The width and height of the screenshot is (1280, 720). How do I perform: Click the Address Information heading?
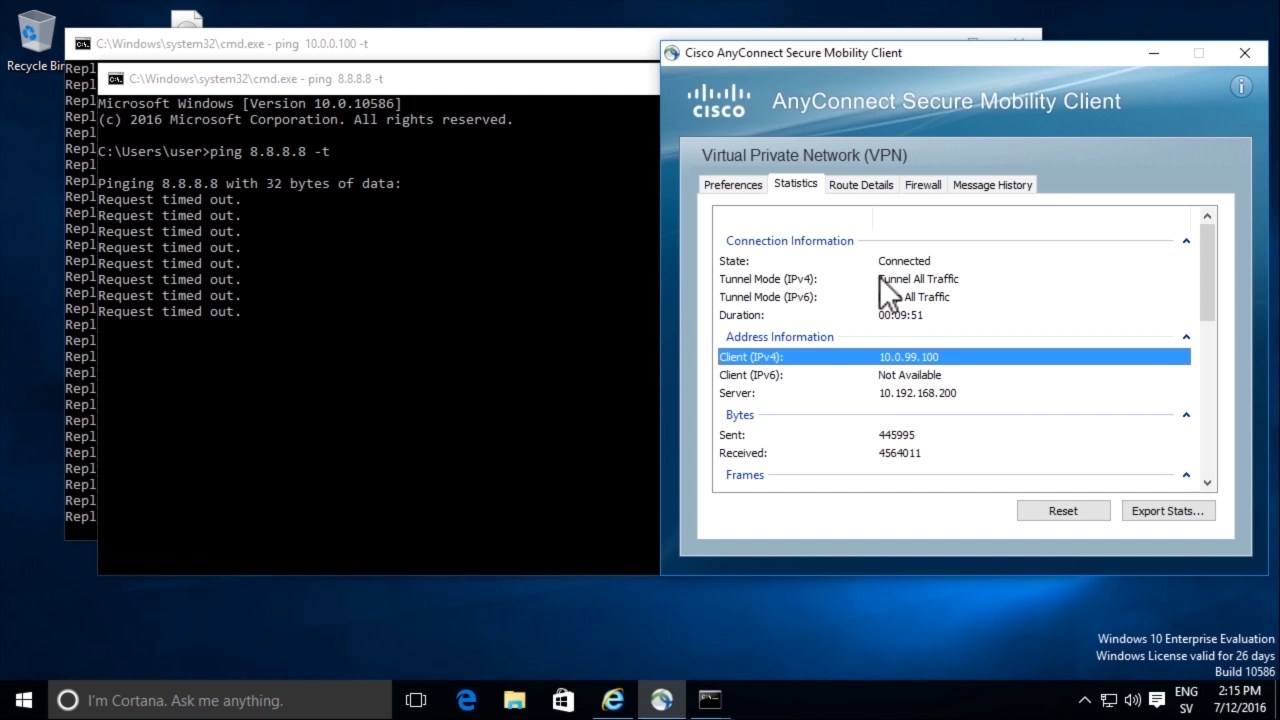pos(780,337)
